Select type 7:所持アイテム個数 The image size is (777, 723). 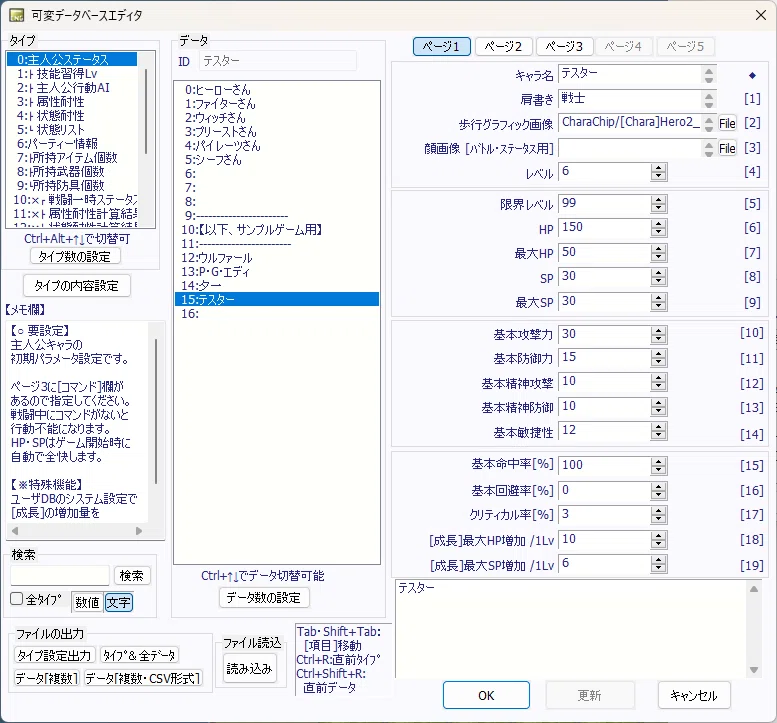(x=72, y=158)
